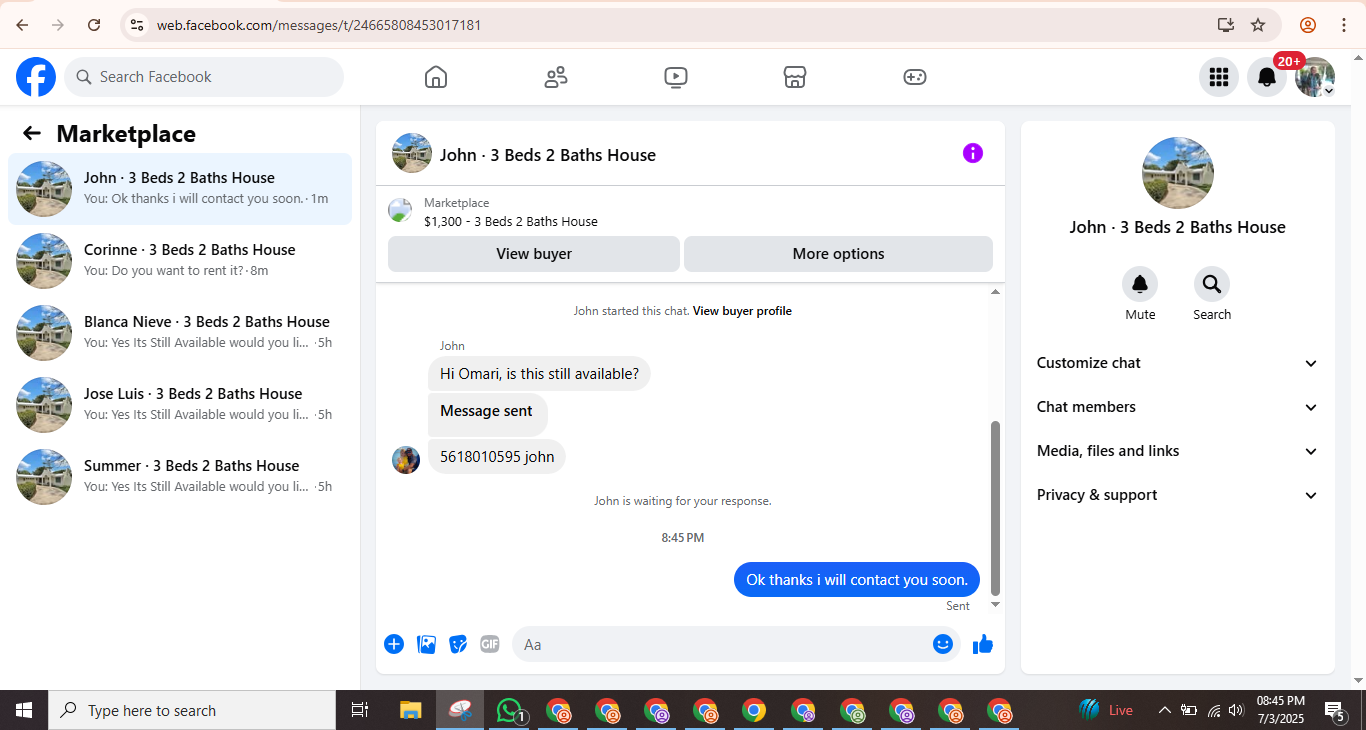The image size is (1366, 730).
Task: Reload the page with the refresh icon
Action: point(94,25)
